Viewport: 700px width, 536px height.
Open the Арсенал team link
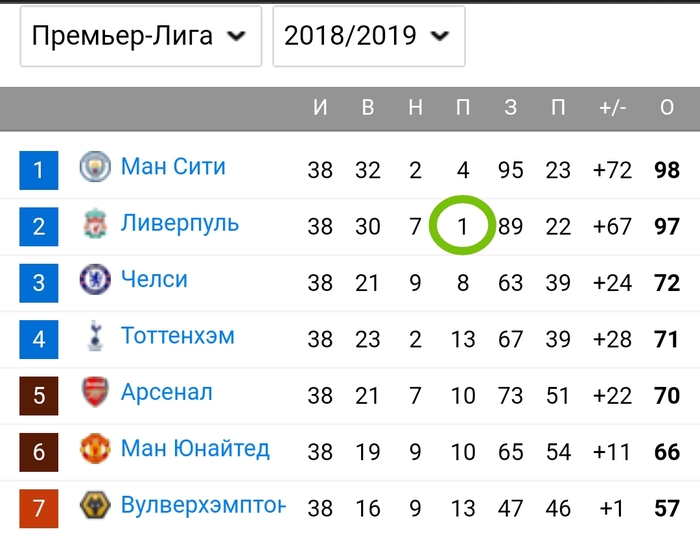167,392
